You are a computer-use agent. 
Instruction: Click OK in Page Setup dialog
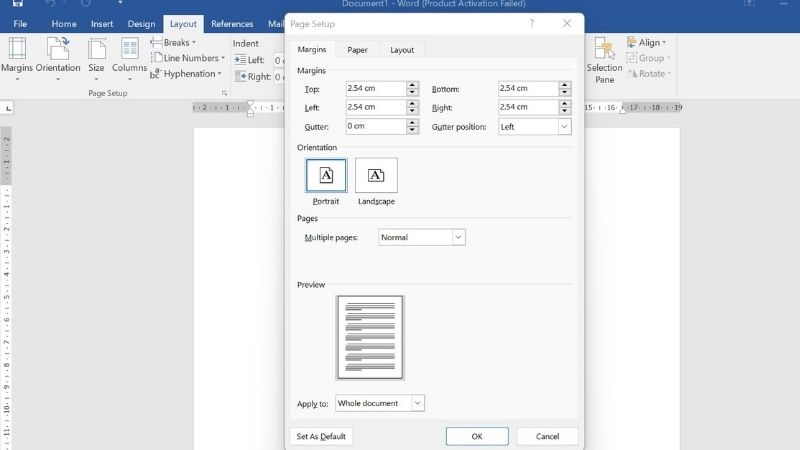coord(477,436)
